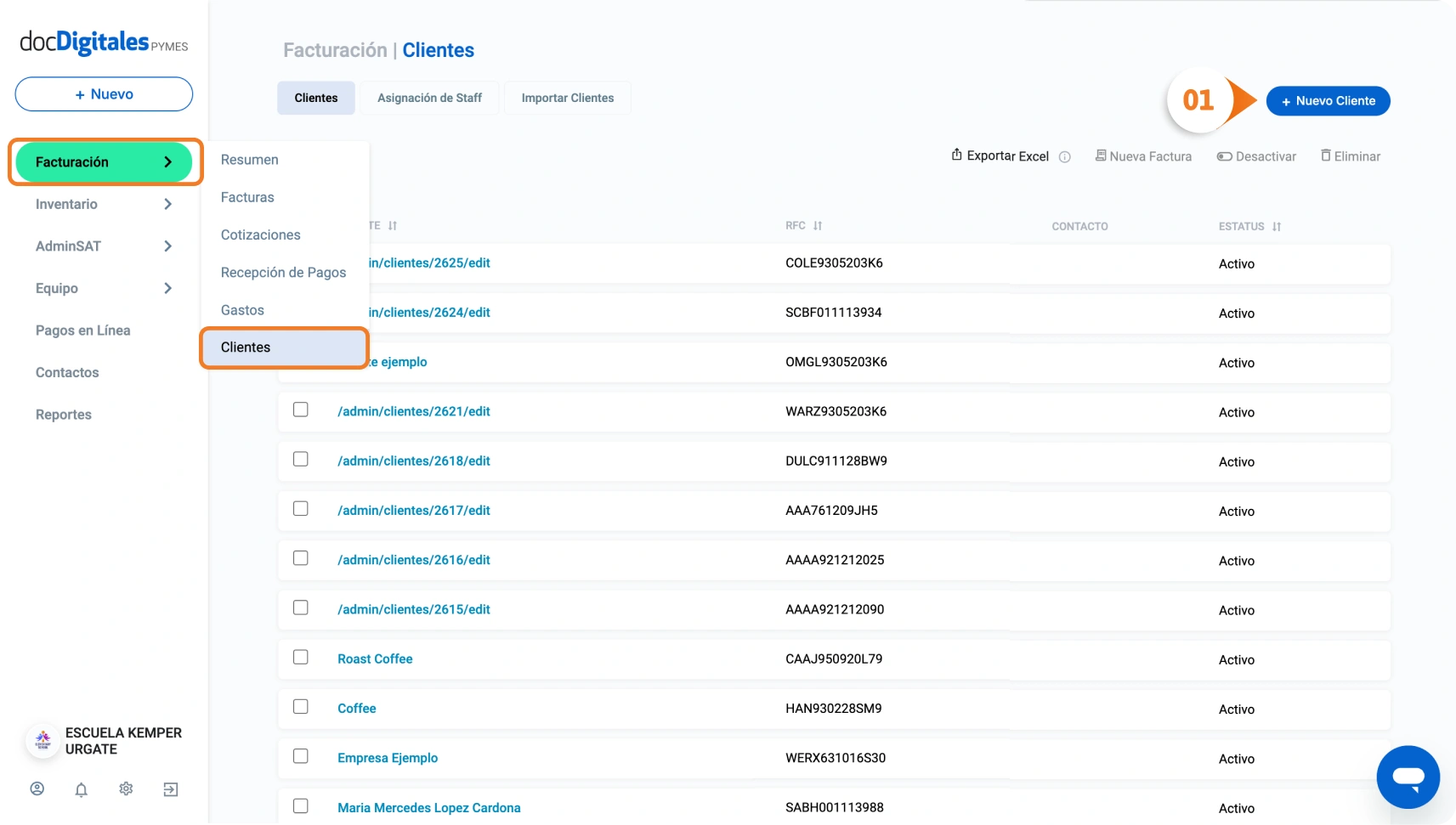
Task: Open the user profile icon
Action: [37, 789]
